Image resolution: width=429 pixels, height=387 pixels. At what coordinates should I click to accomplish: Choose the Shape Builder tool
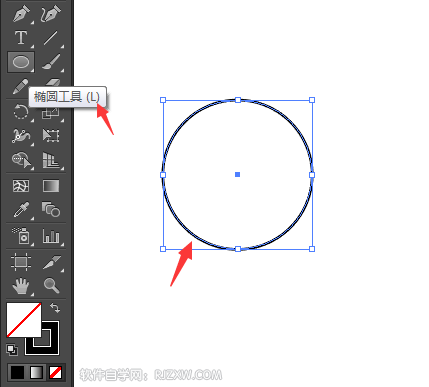point(21,160)
